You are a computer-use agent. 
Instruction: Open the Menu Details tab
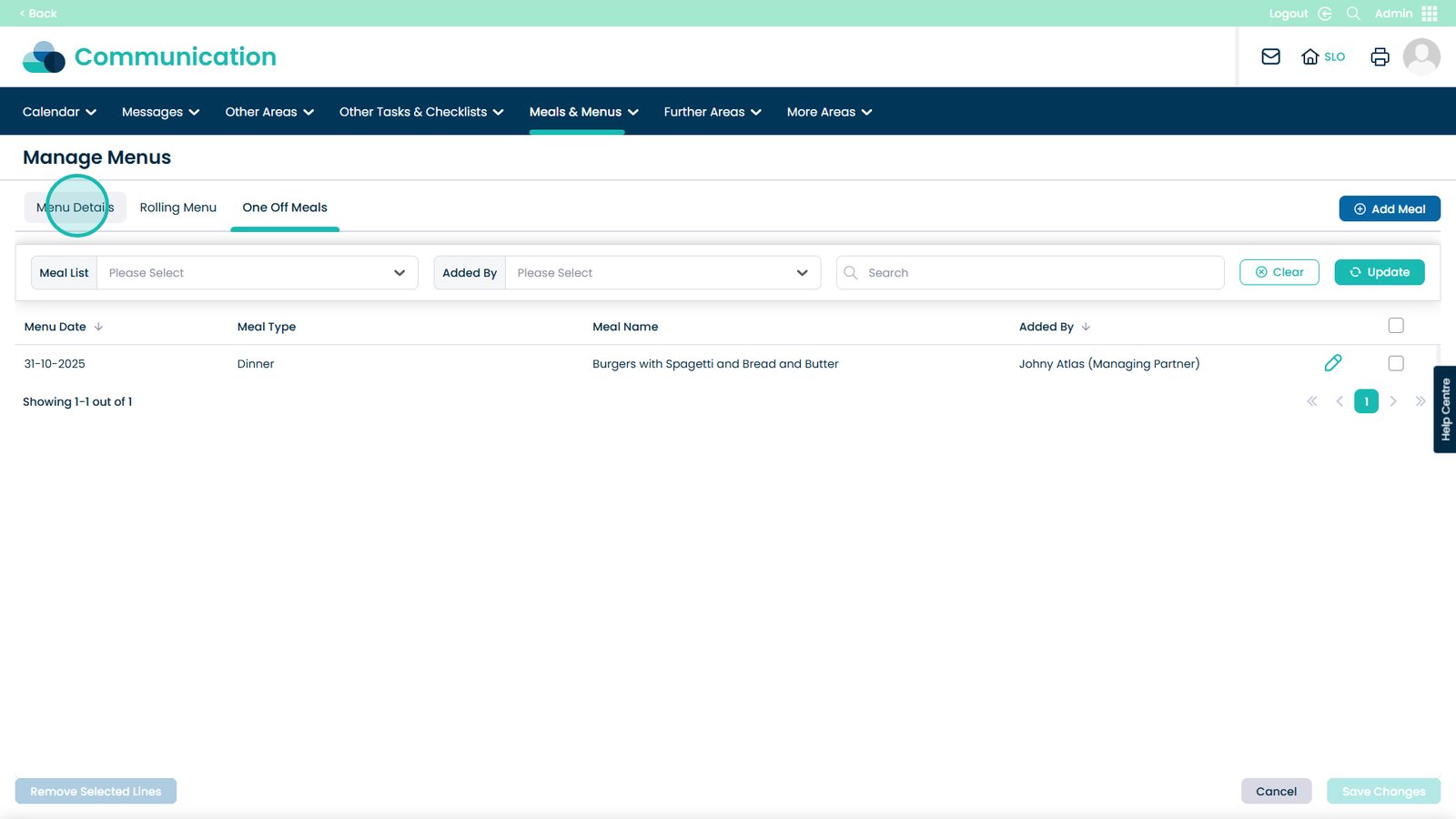click(x=76, y=207)
